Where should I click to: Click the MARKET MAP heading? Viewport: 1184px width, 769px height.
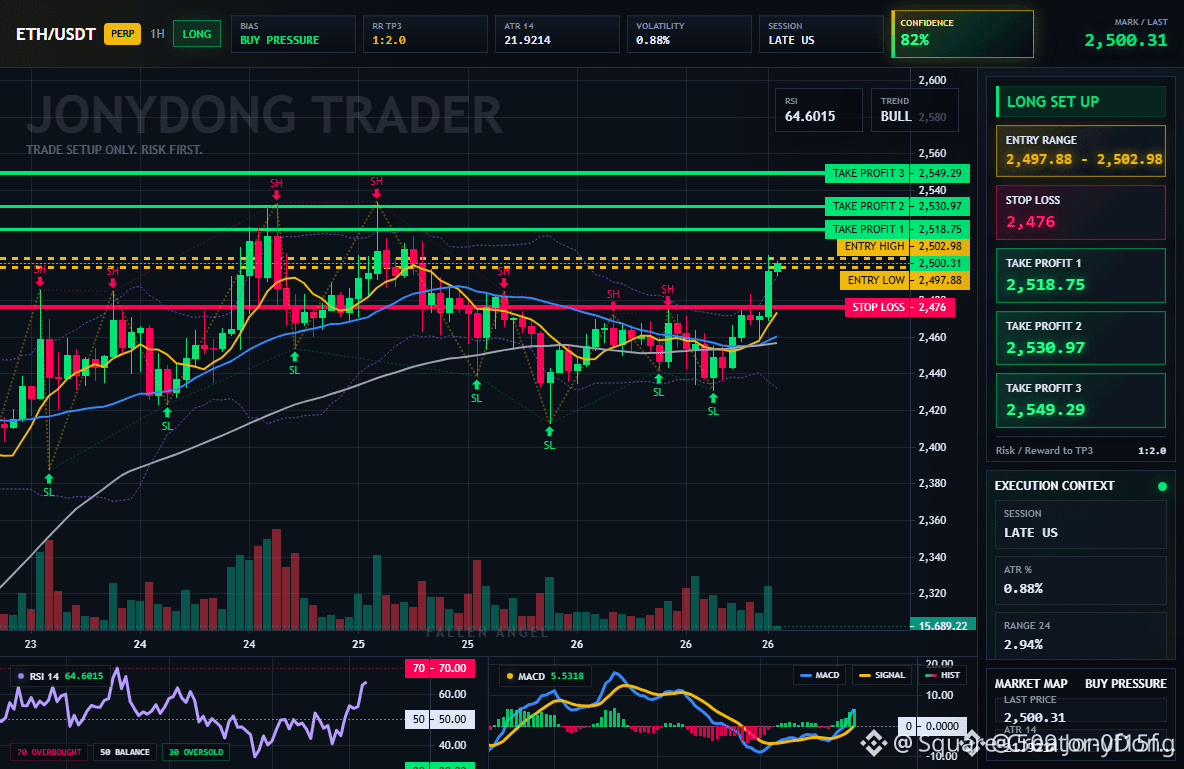point(1031,683)
